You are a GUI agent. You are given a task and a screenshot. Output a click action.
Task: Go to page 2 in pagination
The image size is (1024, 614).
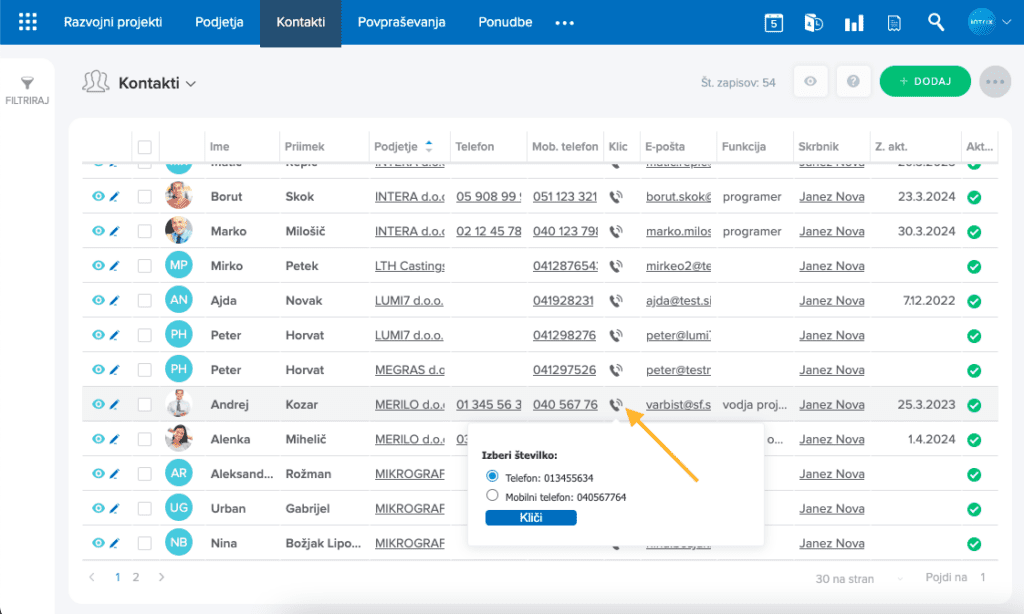pos(136,577)
